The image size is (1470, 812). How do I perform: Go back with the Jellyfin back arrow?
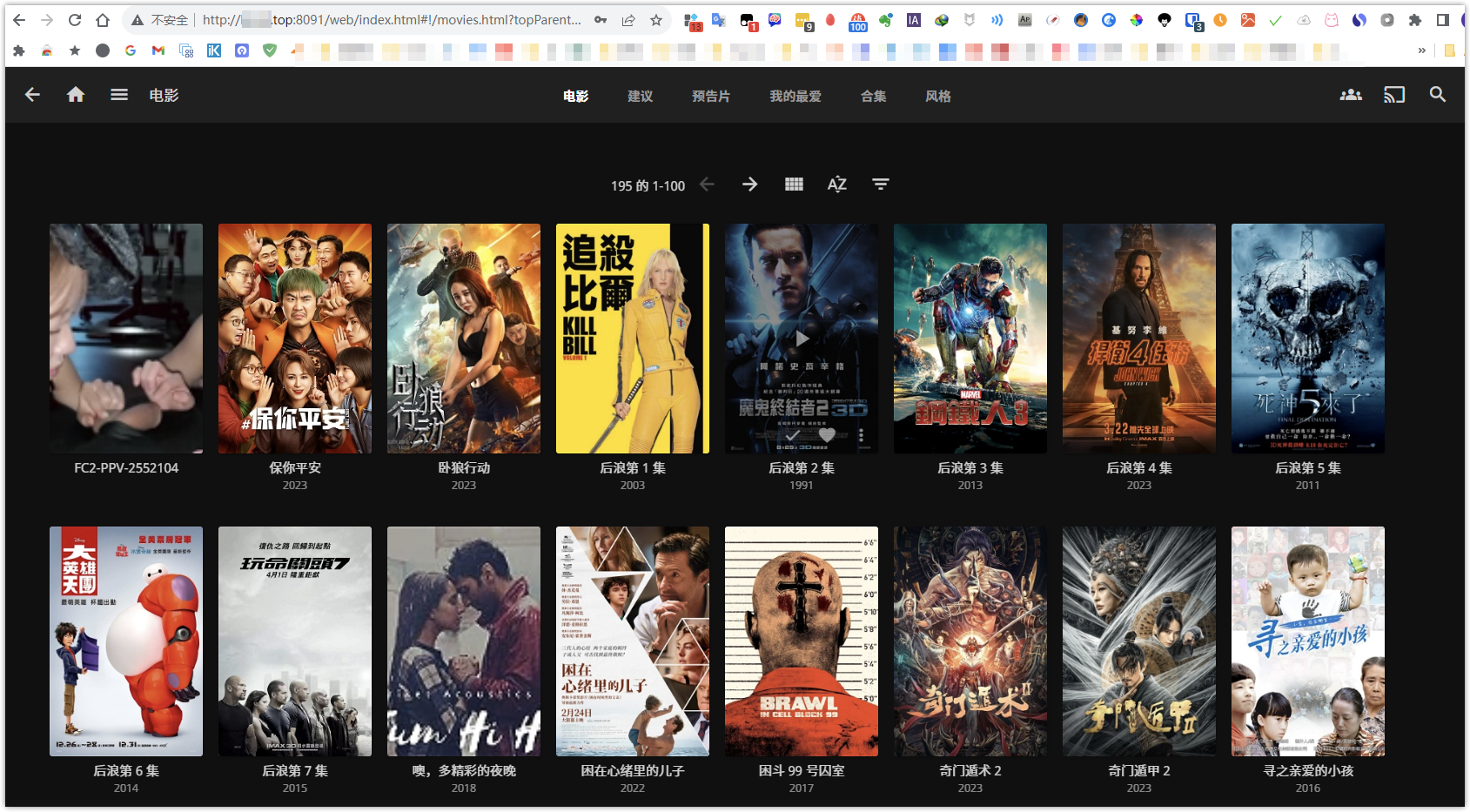click(x=32, y=95)
